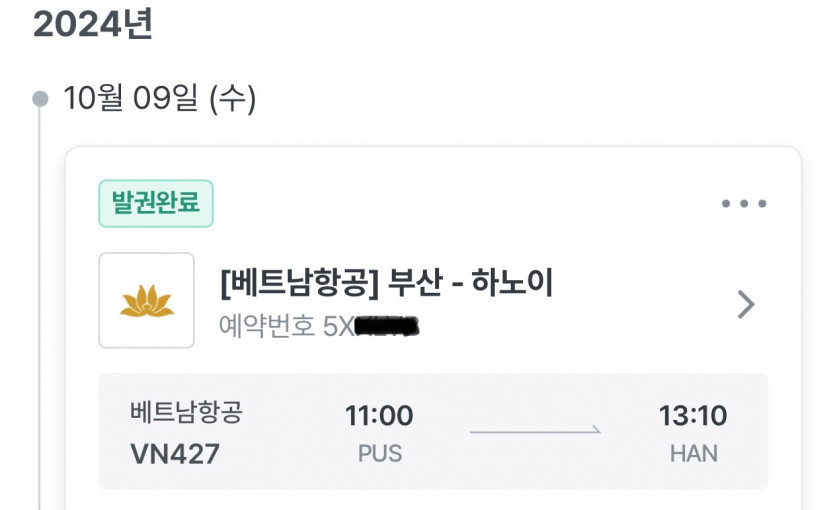Image resolution: width=835 pixels, height=510 pixels.
Task: Click the Vietnam Airlines lotus logo
Action: [147, 301]
